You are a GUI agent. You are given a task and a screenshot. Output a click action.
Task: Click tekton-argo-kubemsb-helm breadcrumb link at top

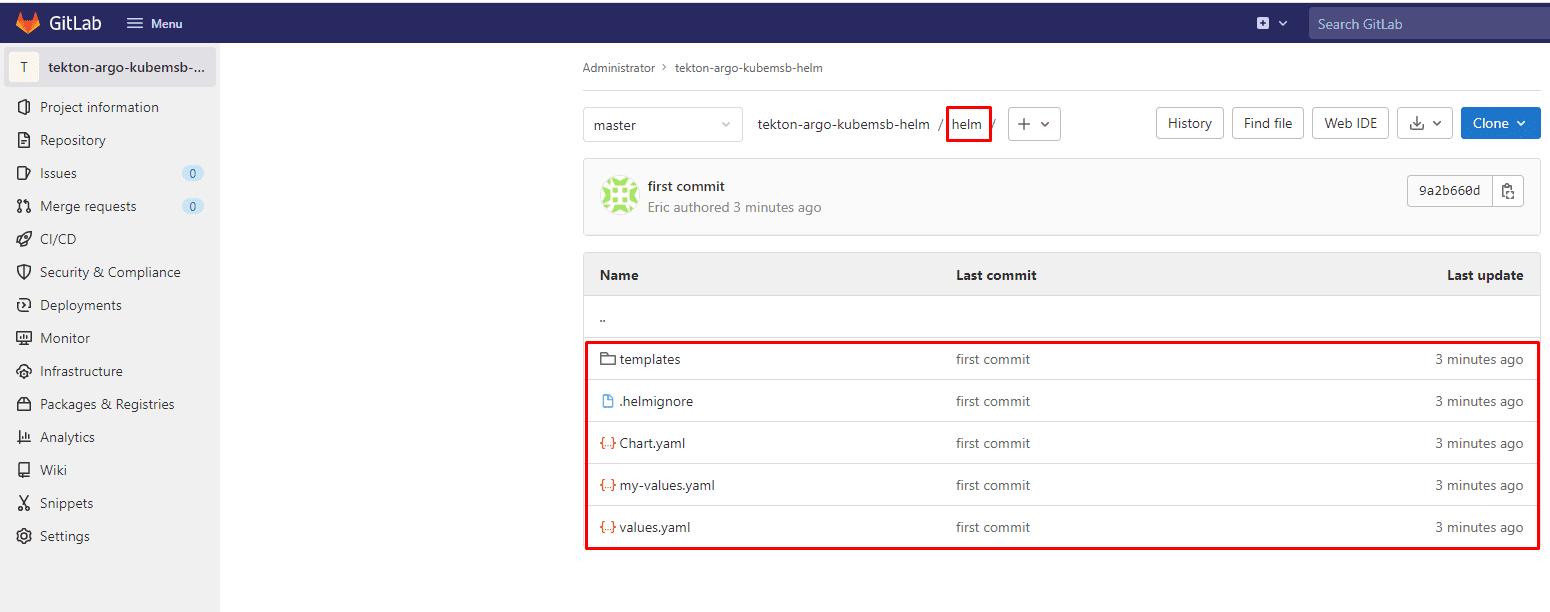(749, 68)
